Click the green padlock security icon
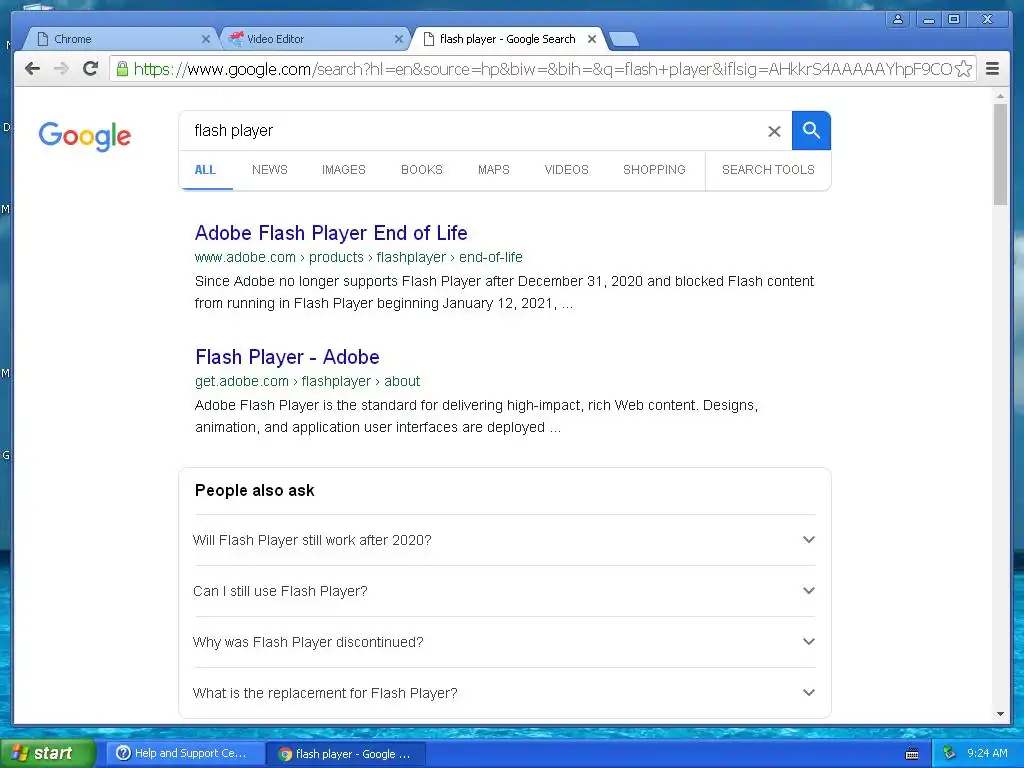Image resolution: width=1024 pixels, height=768 pixels. tap(122, 68)
